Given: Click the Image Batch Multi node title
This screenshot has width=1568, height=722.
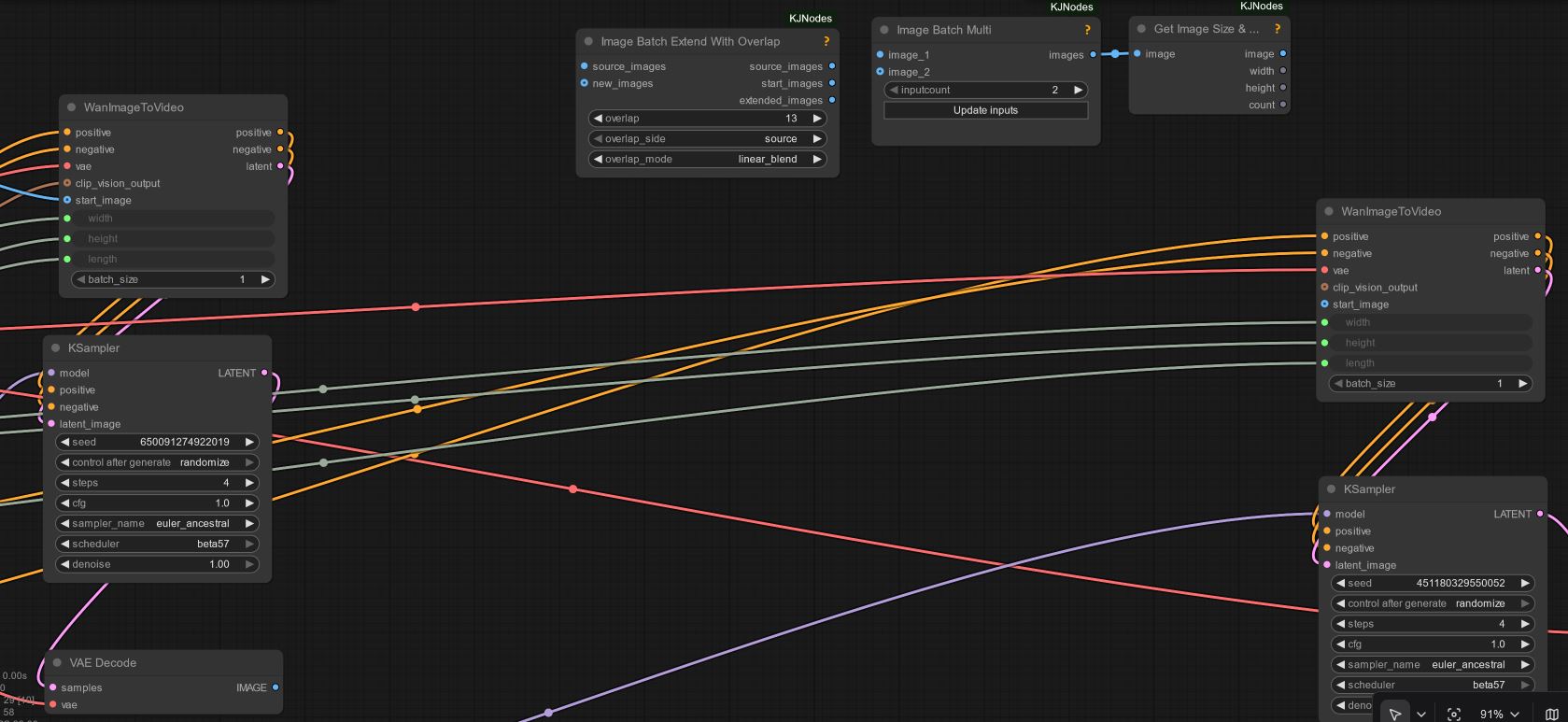Looking at the screenshot, I should tap(944, 30).
